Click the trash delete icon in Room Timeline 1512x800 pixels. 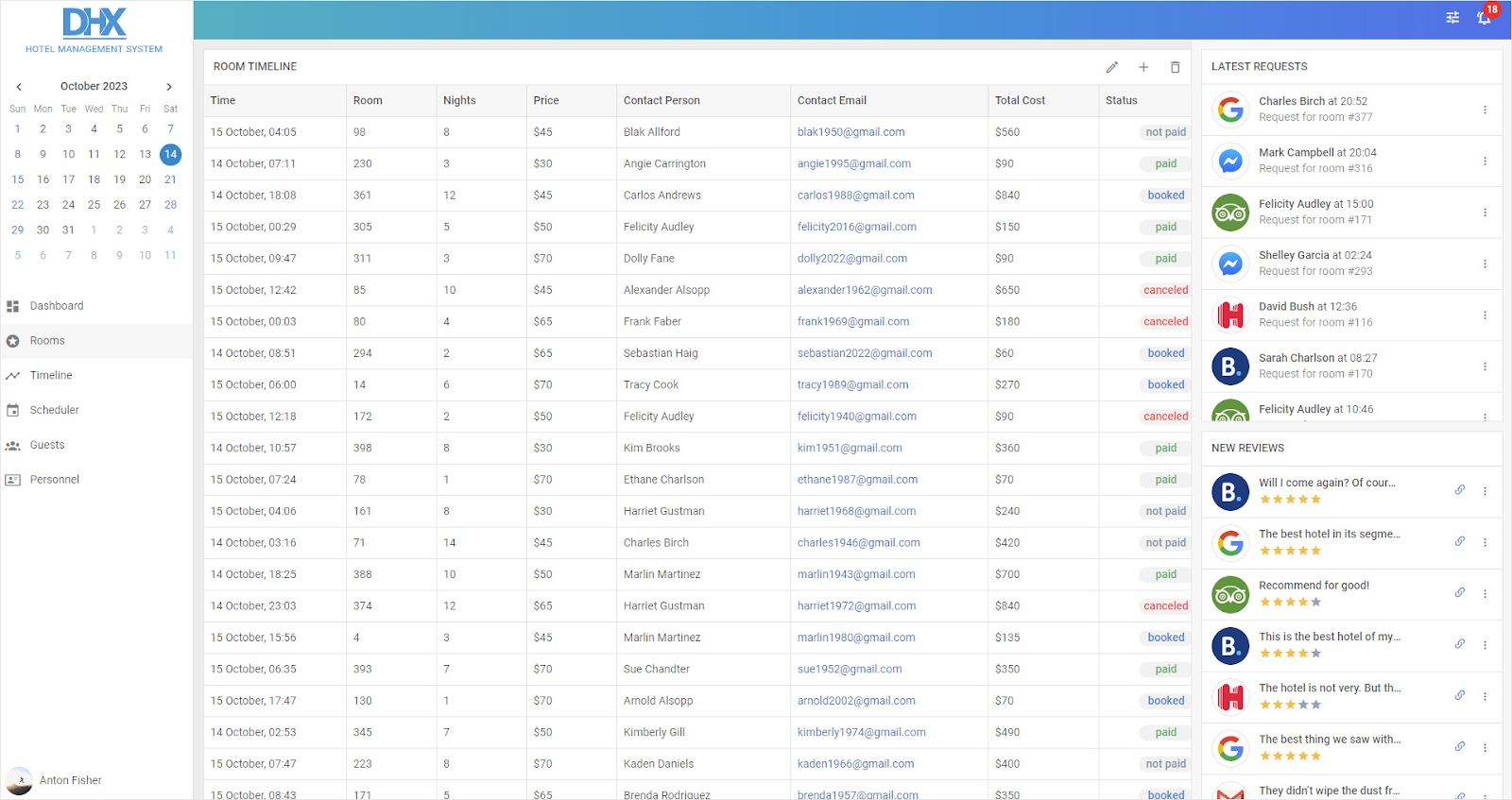1175,67
